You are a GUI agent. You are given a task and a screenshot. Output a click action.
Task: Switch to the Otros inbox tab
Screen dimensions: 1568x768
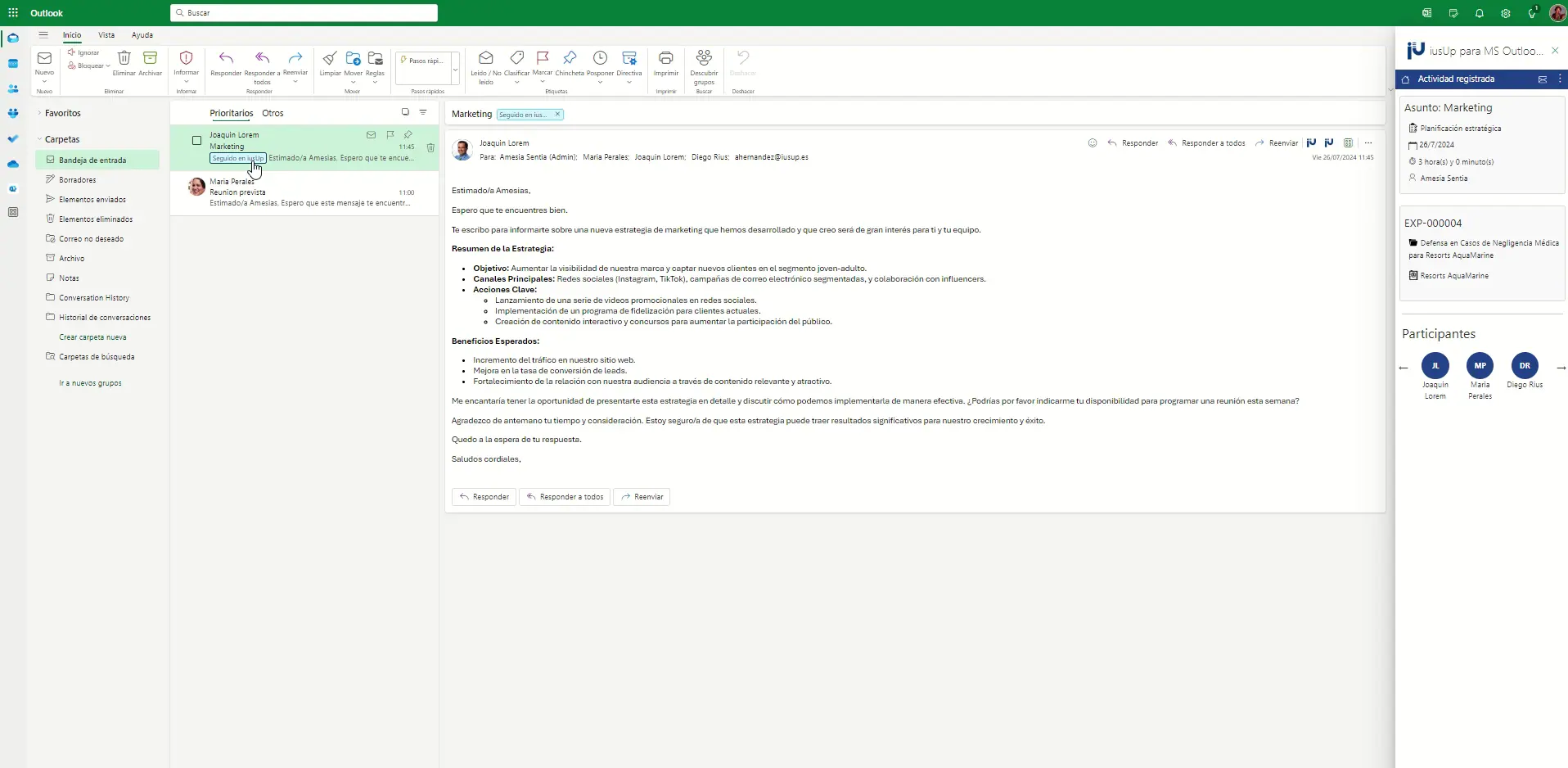(x=273, y=113)
